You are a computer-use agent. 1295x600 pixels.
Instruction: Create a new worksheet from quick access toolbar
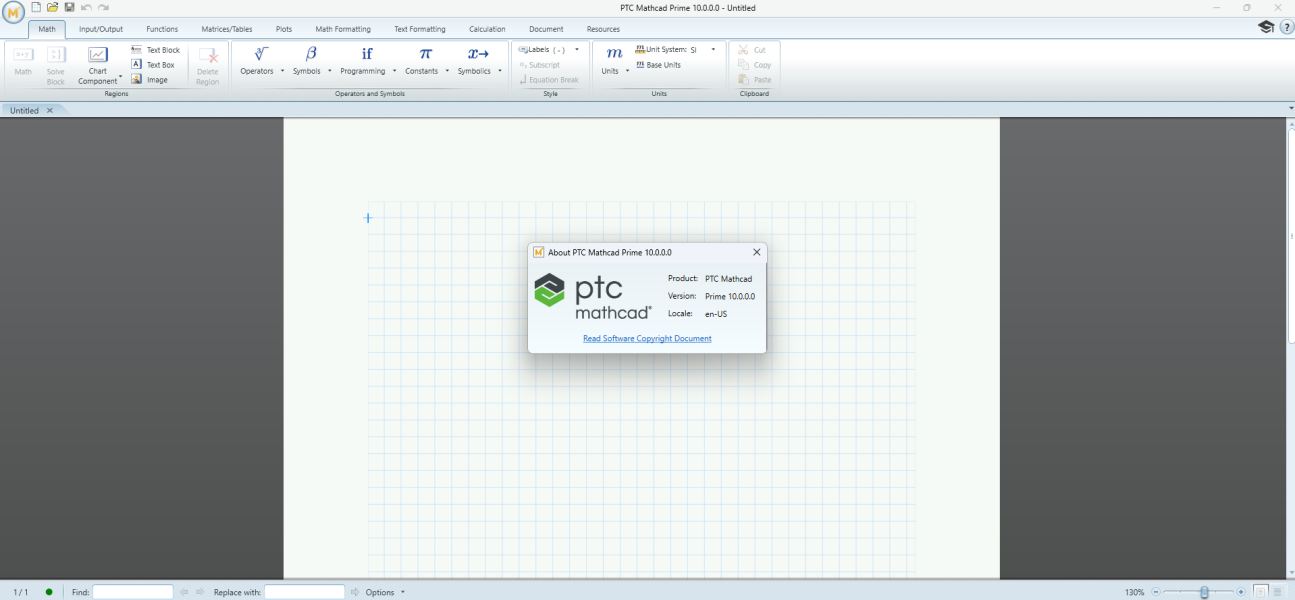37,8
